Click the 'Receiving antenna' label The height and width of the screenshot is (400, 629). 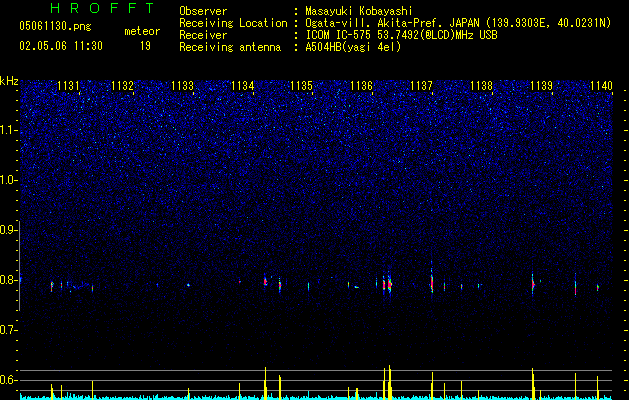[230, 47]
